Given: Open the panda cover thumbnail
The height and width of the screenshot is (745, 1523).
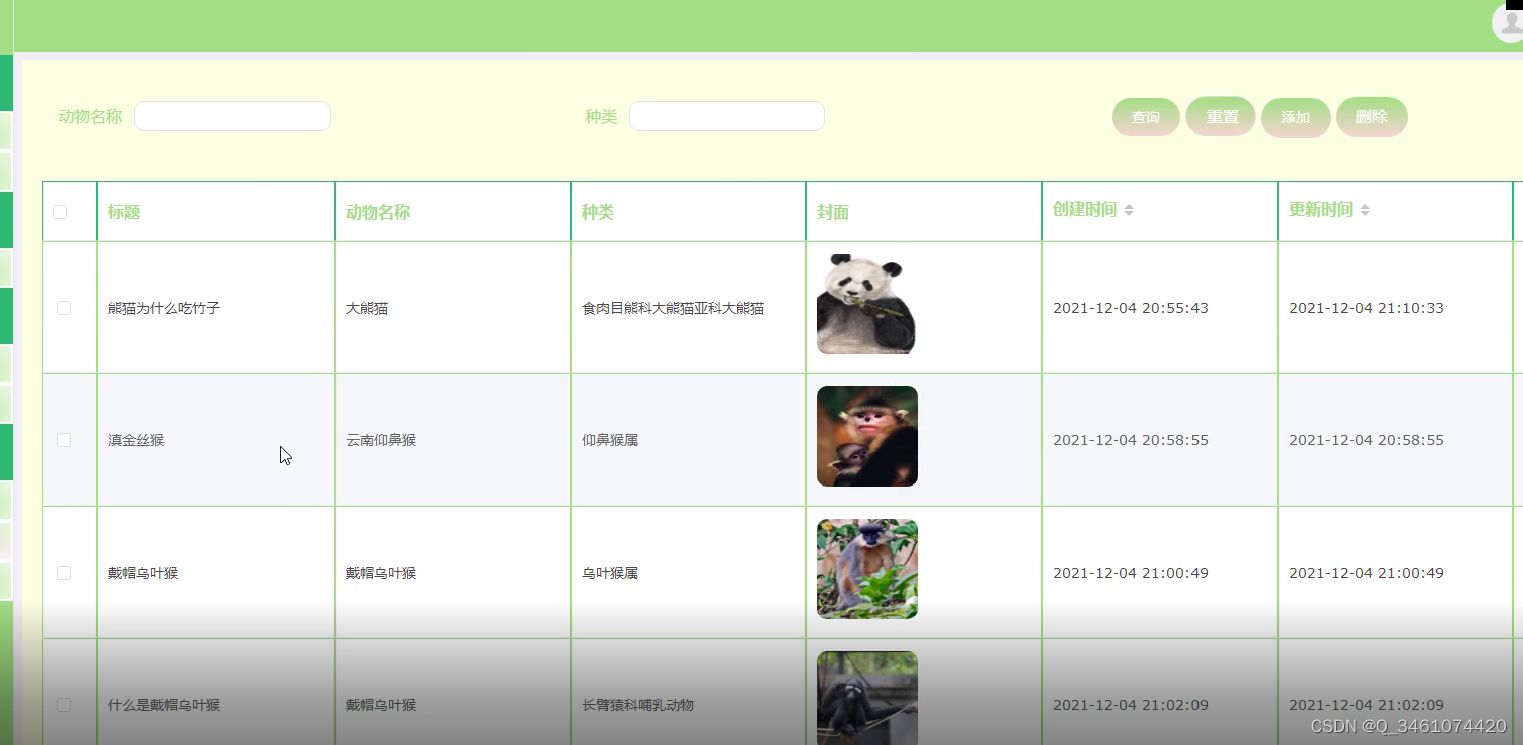Looking at the screenshot, I should point(867,304).
